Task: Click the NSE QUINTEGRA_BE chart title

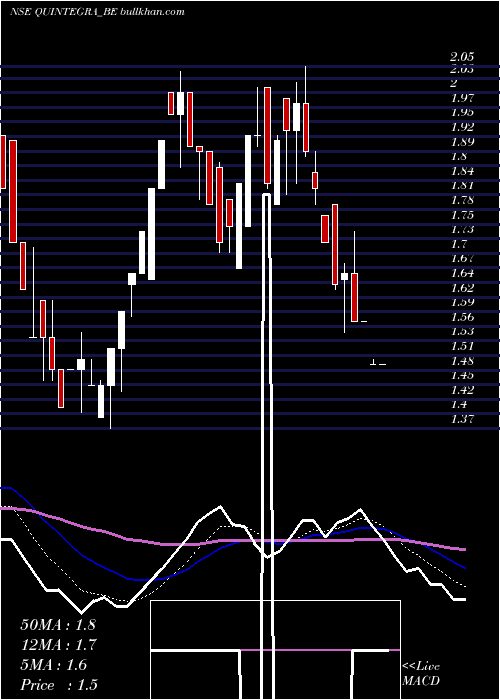Action: pyautogui.click(x=97, y=12)
